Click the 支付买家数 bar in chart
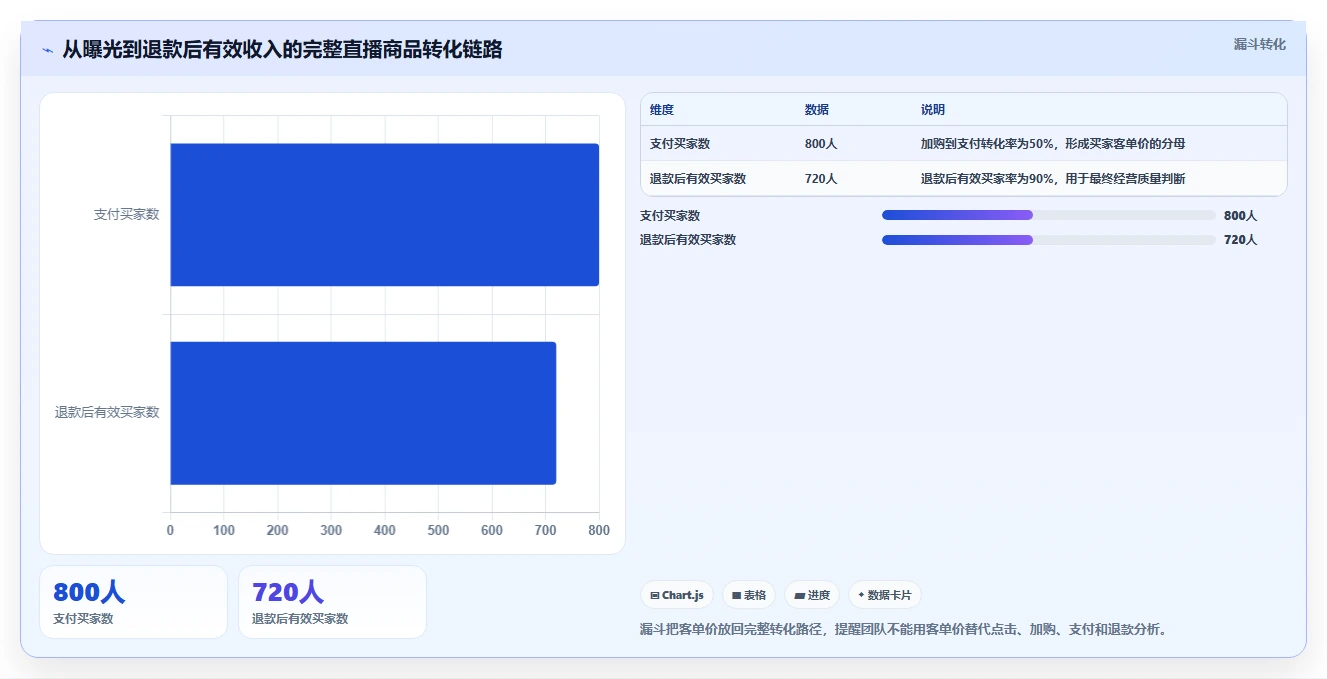 click(x=384, y=215)
